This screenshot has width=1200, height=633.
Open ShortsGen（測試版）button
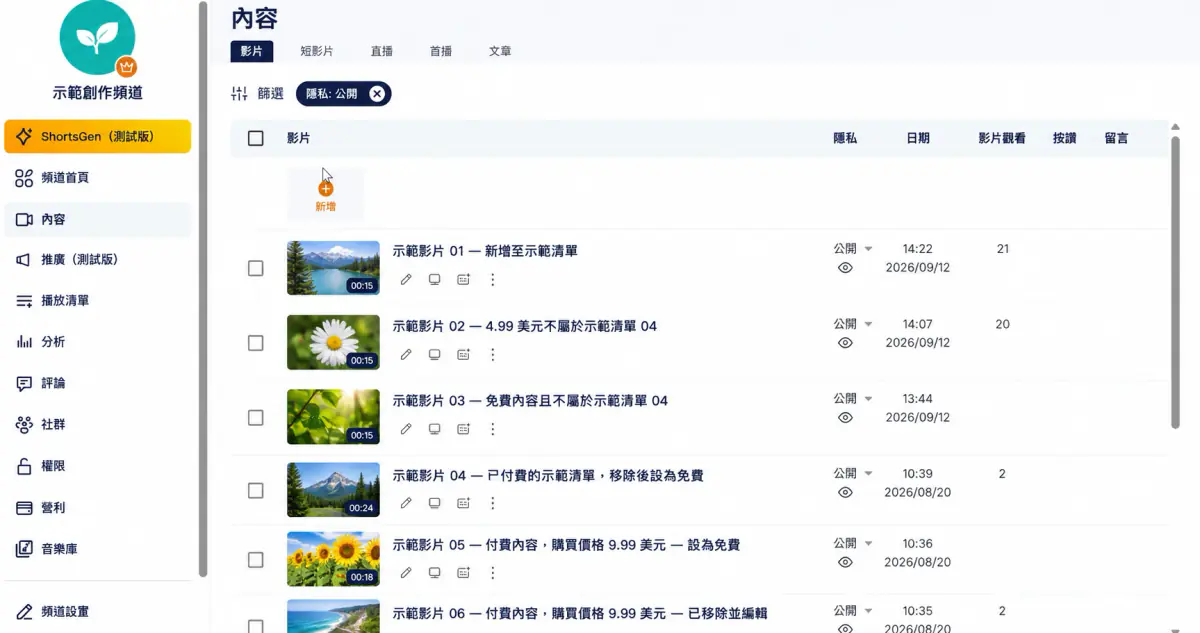pyautogui.click(x=97, y=137)
